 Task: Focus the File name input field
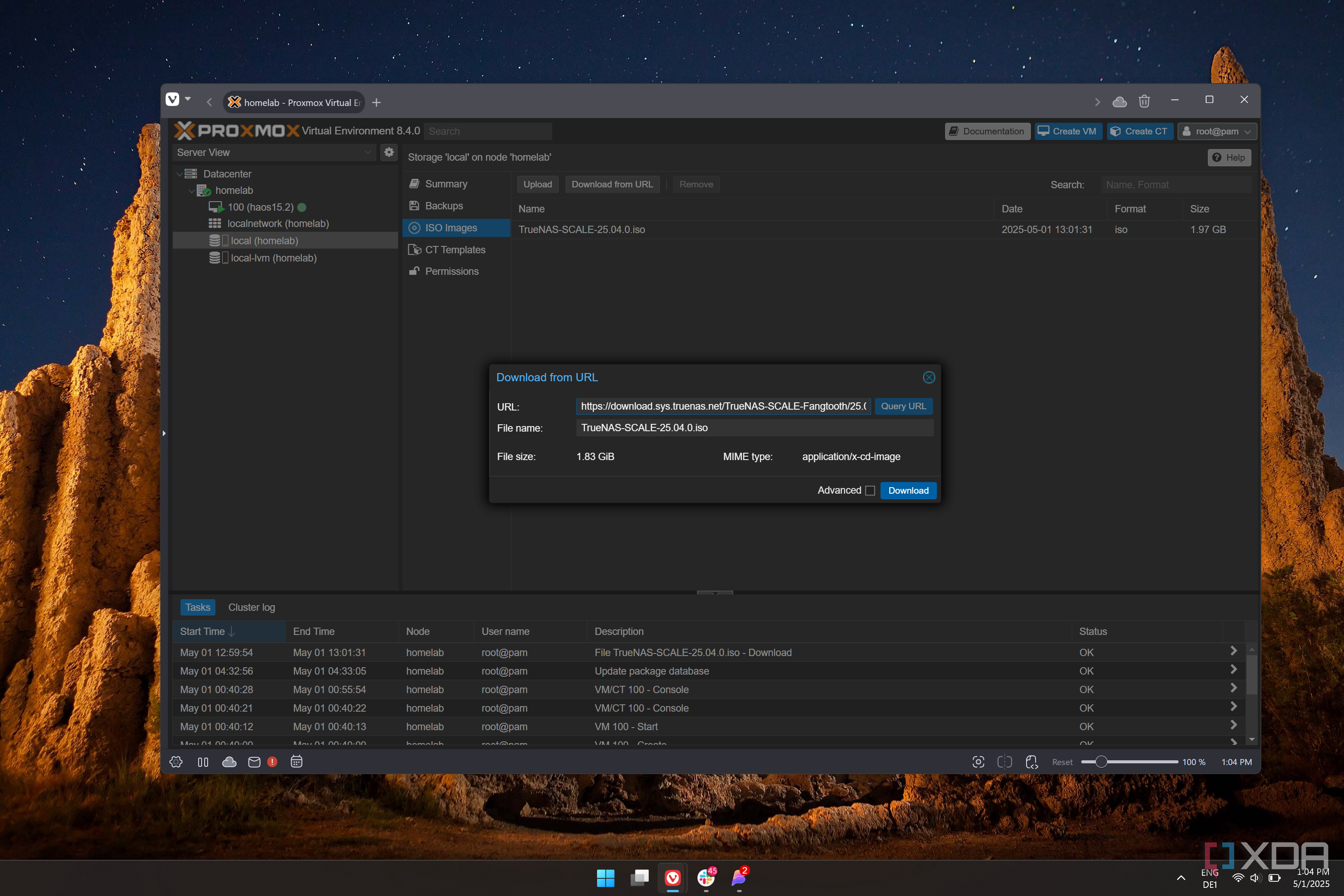tap(754, 428)
